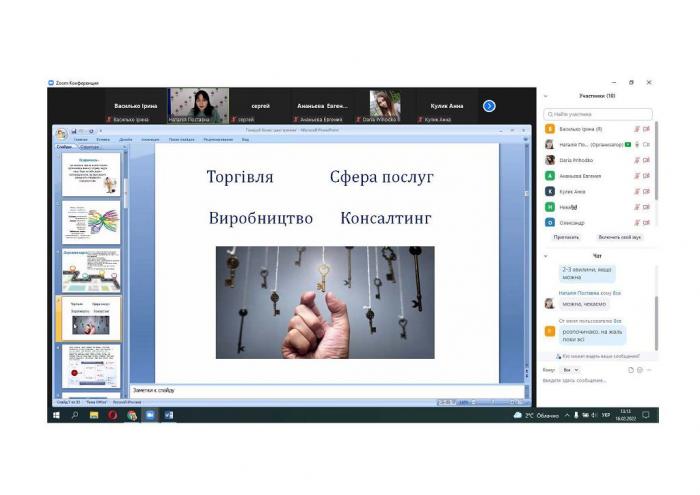Image resolution: width=700 pixels, height=495 pixels.
Task: Click Васильк­о Ірина's muted microphone icon in participants list
Action: (637, 129)
